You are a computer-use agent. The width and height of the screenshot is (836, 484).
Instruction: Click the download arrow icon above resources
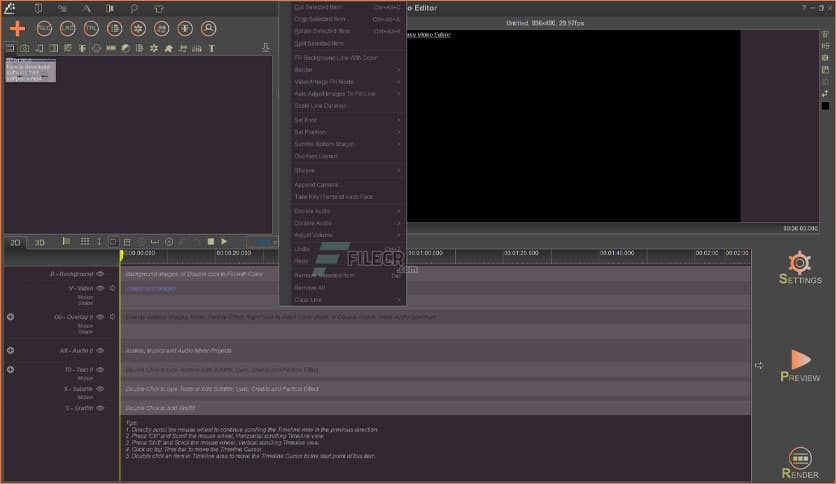266,48
